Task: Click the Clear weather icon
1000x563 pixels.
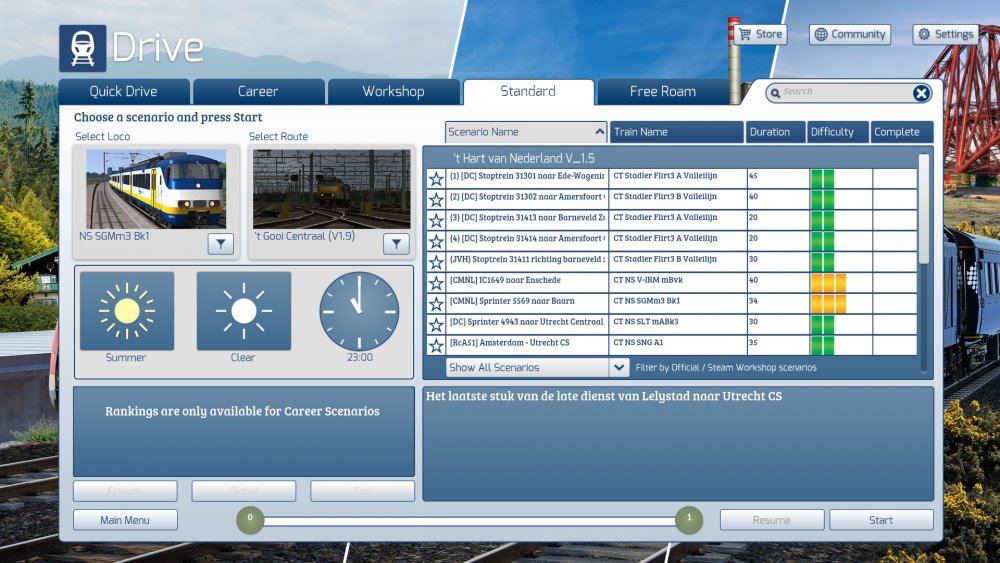Action: (x=243, y=311)
